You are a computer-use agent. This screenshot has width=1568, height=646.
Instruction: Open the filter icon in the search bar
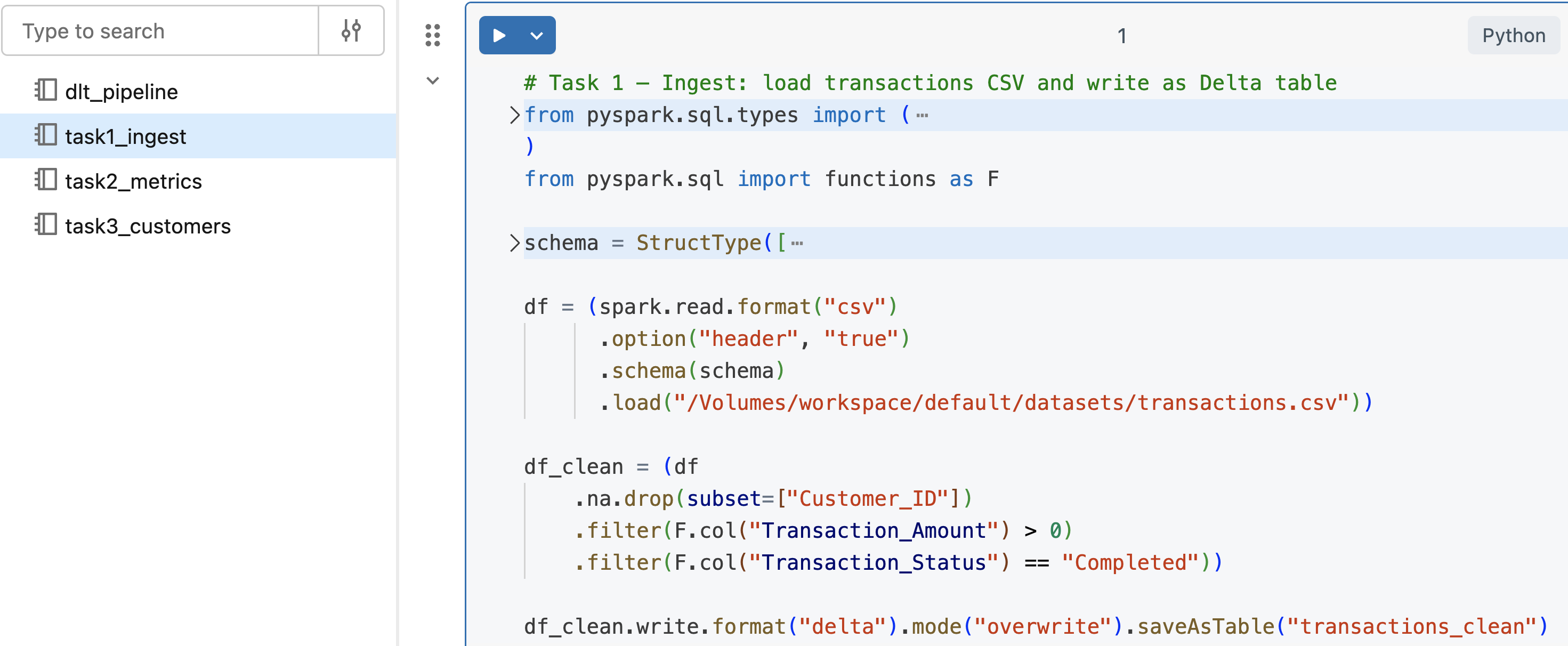(x=351, y=30)
